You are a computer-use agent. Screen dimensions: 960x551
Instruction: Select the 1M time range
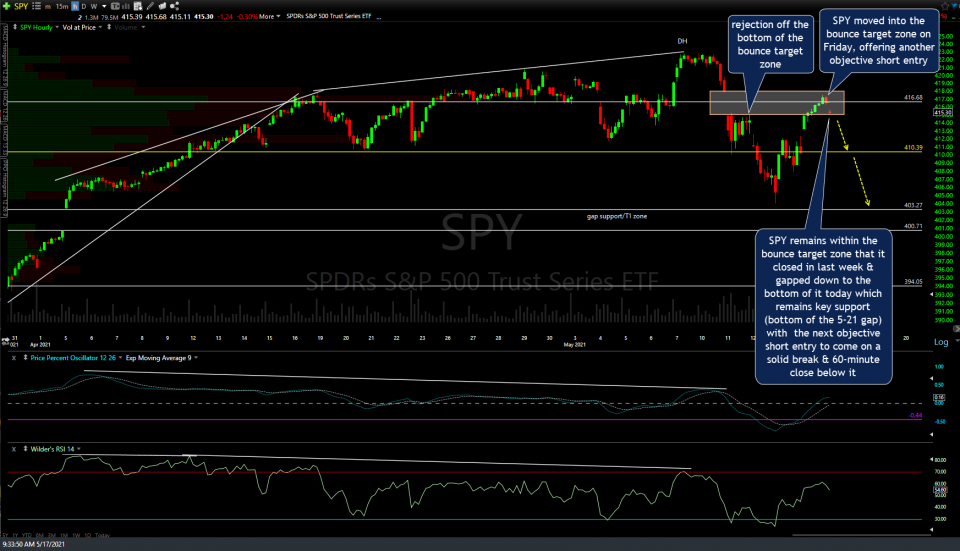tap(64, 535)
